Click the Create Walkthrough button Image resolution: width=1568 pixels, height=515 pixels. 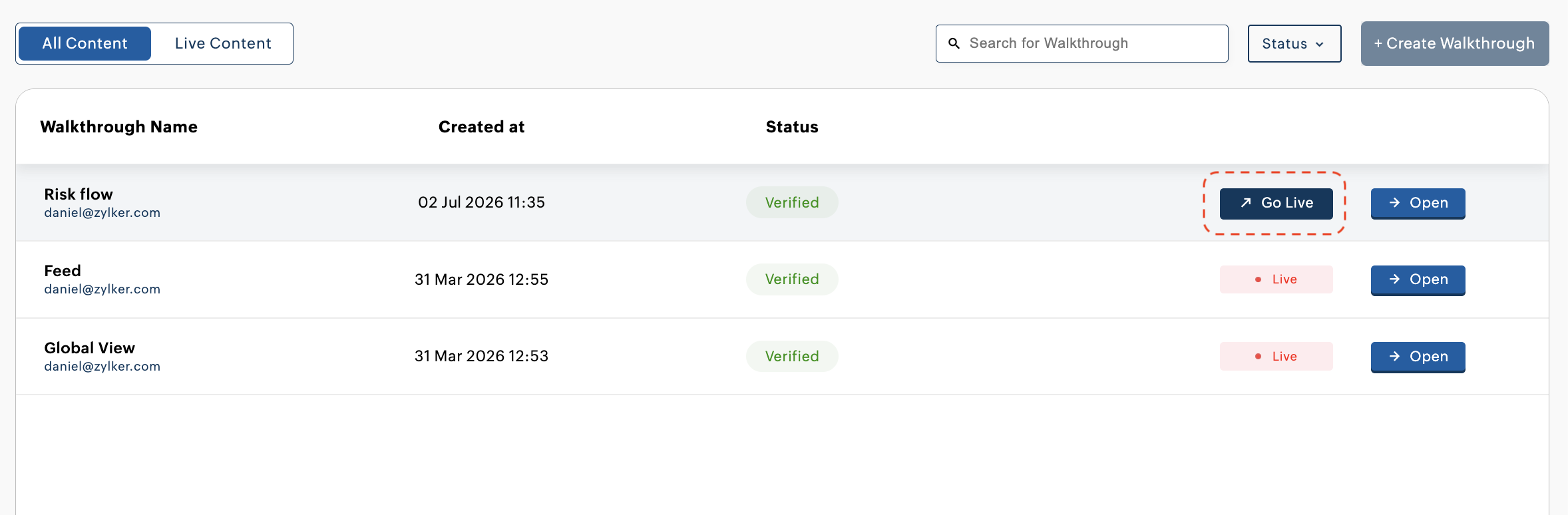(1455, 43)
